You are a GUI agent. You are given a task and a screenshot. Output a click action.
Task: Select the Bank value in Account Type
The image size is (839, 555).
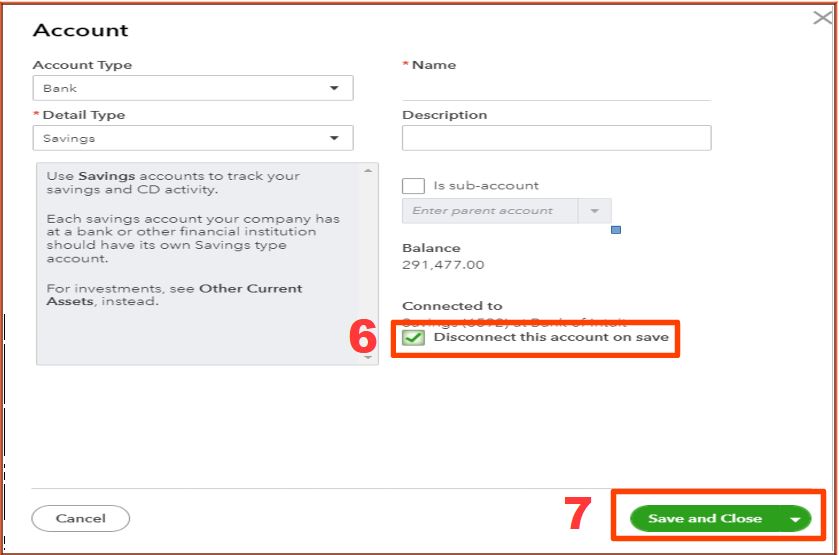[60, 88]
